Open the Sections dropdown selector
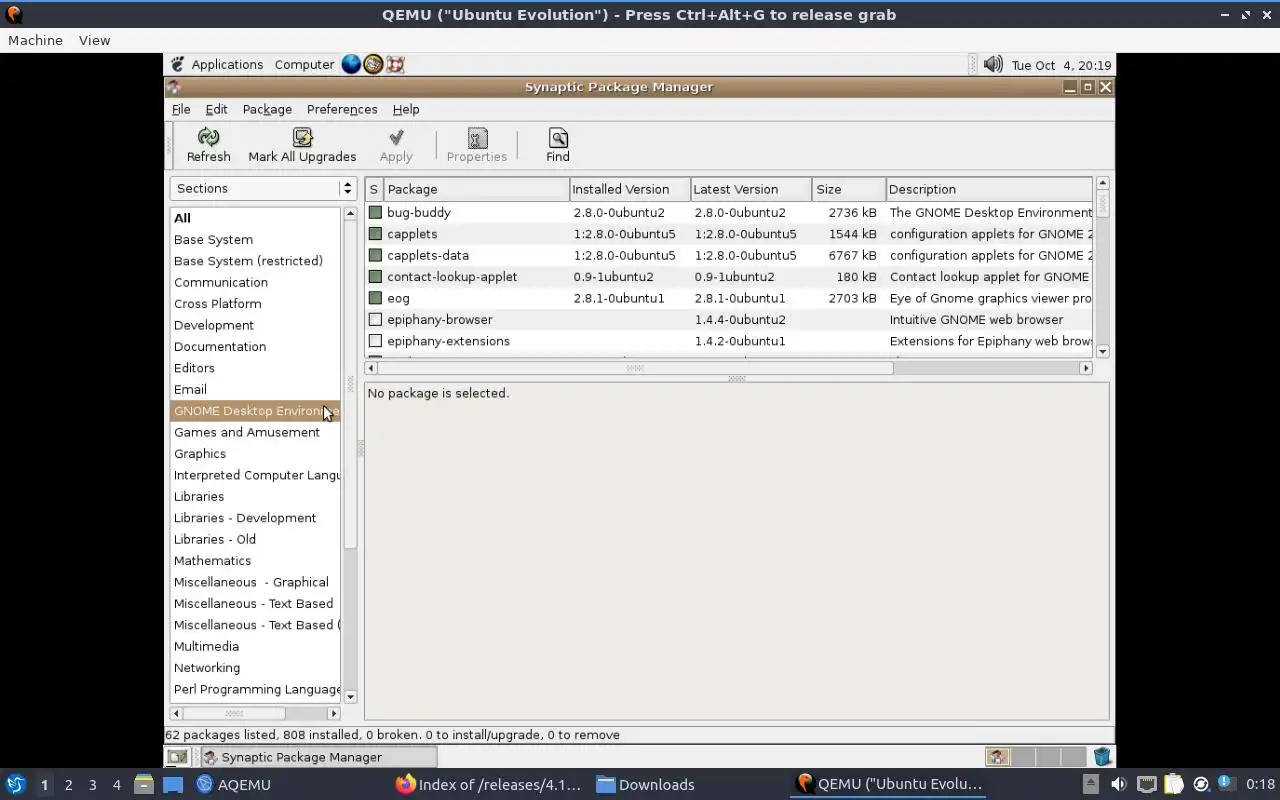This screenshot has height=800, width=1280. click(263, 188)
